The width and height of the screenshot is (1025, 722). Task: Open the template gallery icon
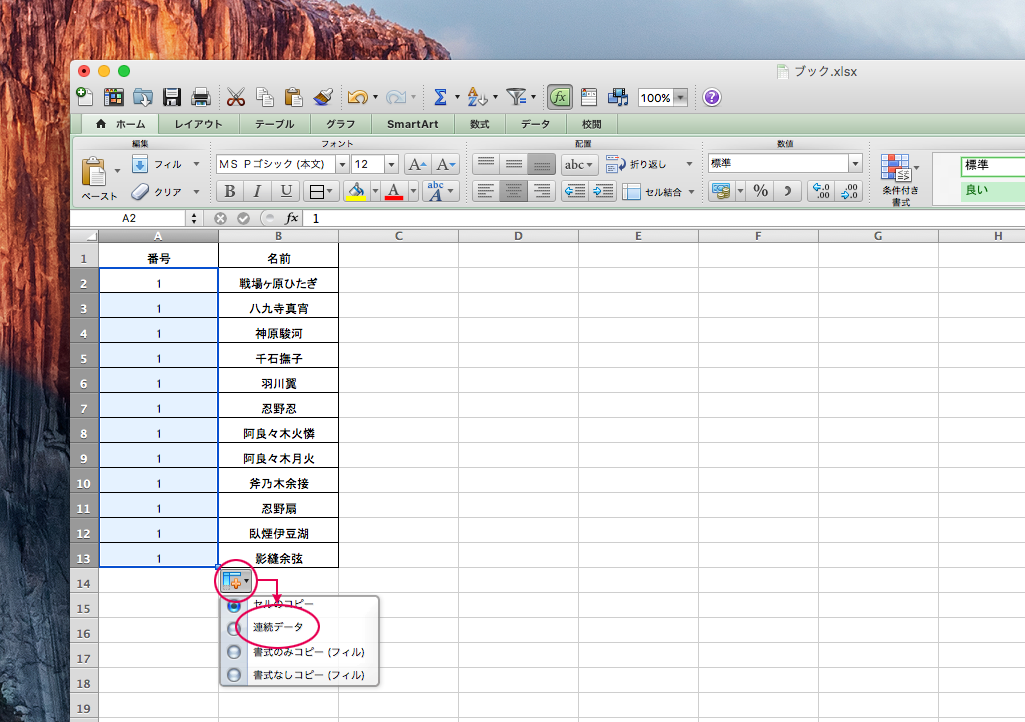click(x=114, y=97)
